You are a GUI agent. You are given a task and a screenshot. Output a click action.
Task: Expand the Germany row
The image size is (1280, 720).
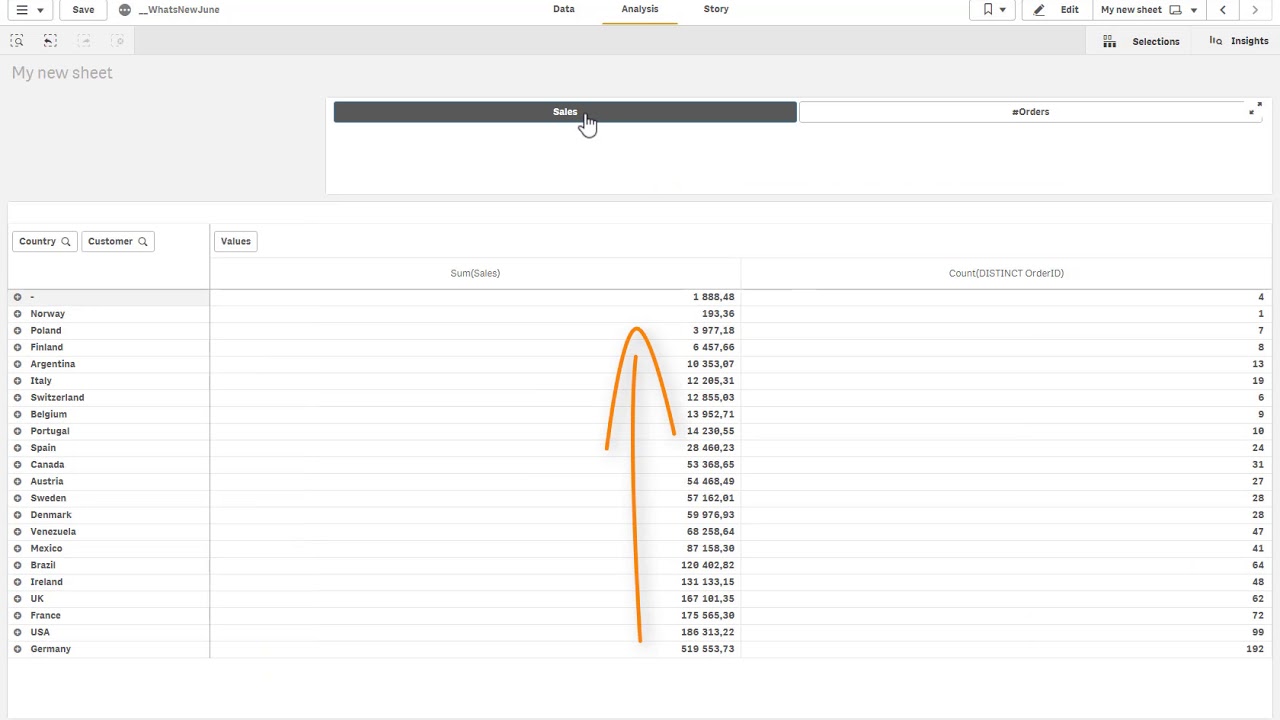pyautogui.click(x=17, y=649)
